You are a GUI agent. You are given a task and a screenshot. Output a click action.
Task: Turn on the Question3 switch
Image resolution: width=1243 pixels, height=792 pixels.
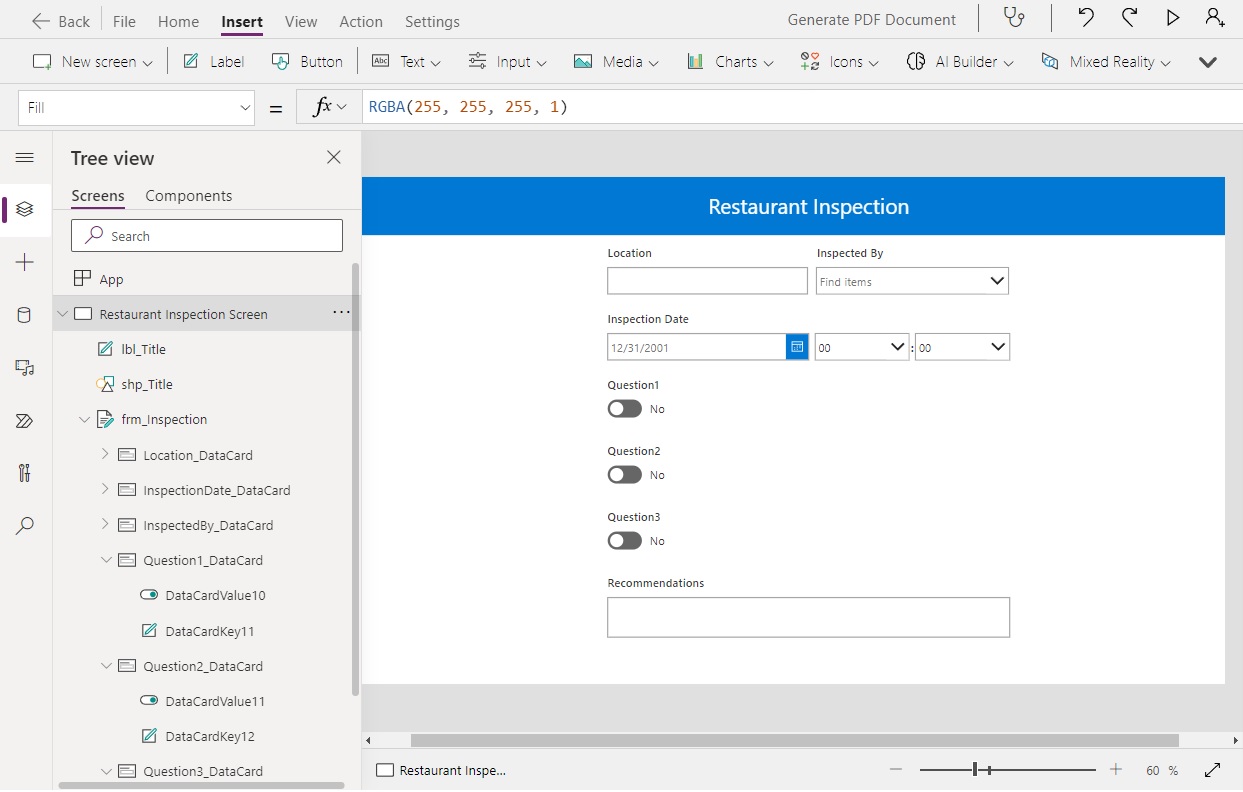pos(624,540)
